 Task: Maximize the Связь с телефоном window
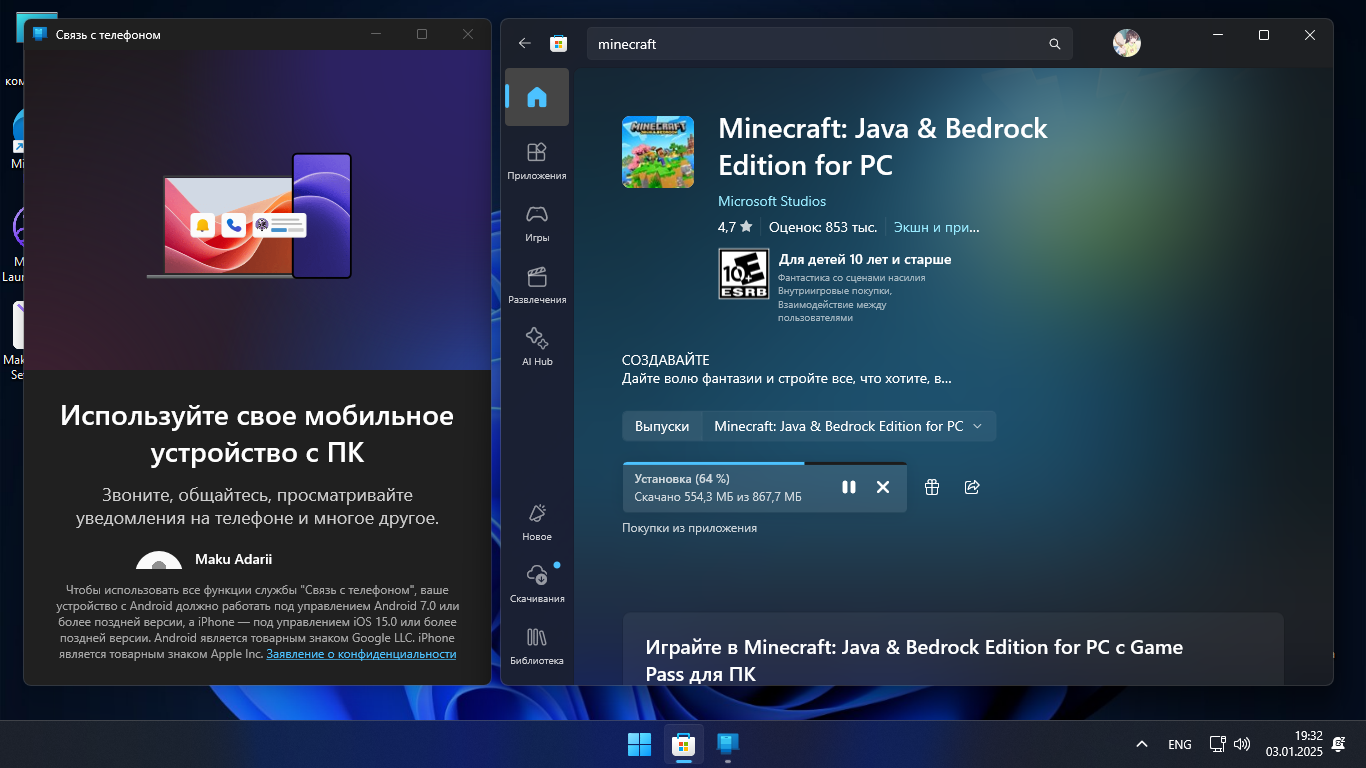click(x=422, y=34)
